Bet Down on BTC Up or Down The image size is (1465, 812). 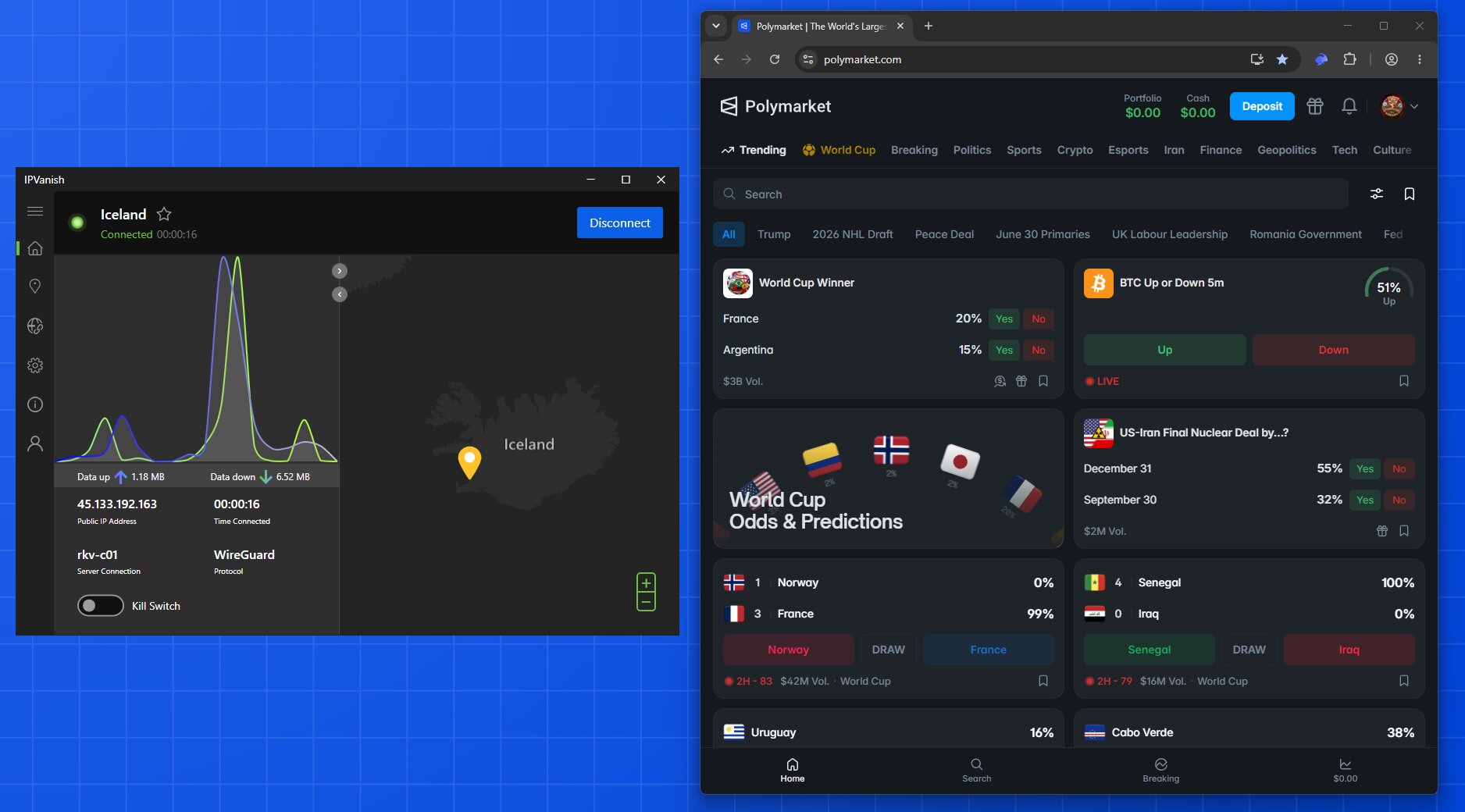tap(1334, 350)
